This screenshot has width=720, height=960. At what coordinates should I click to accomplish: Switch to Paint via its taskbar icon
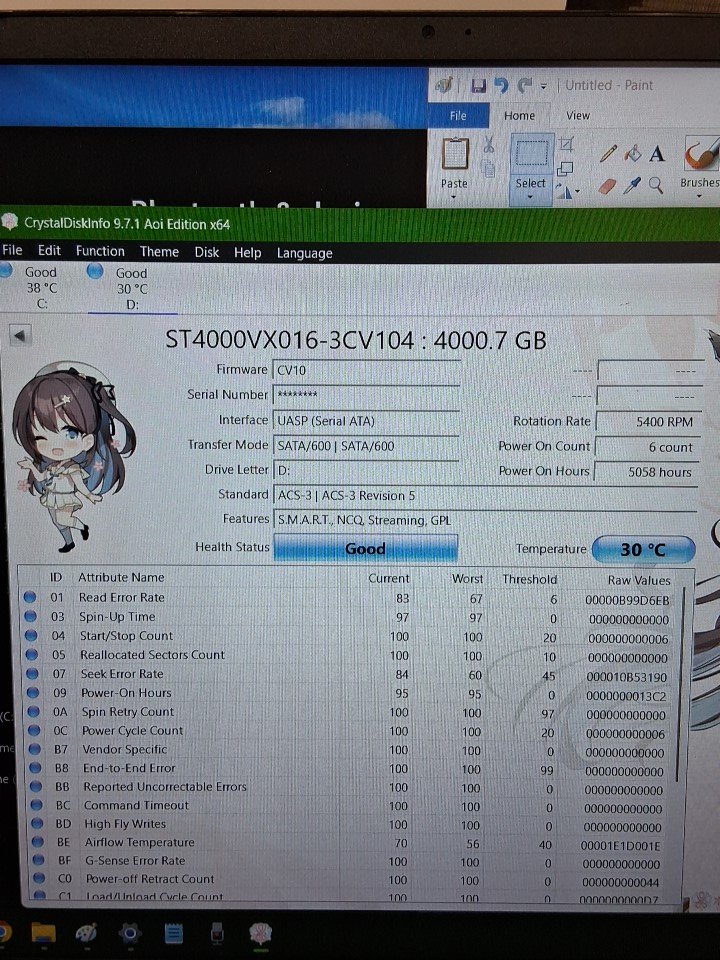coord(86,932)
